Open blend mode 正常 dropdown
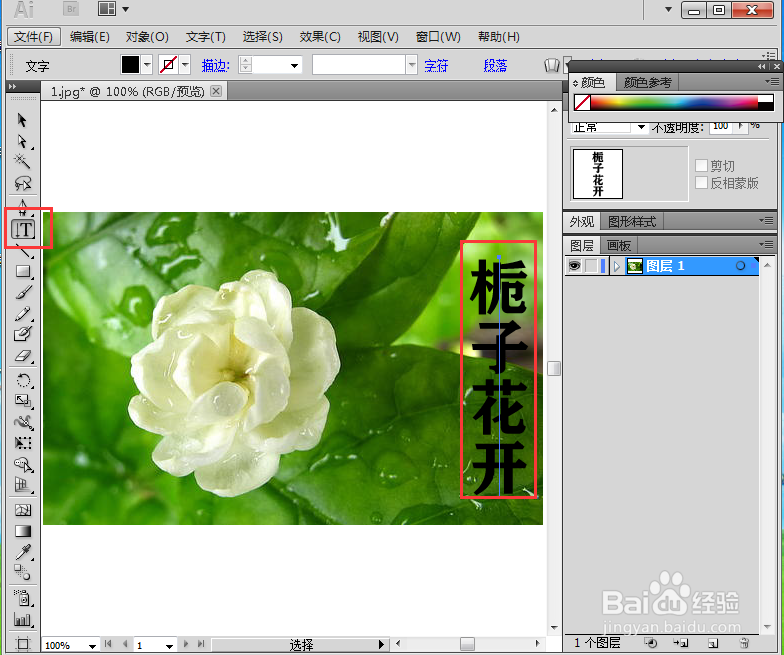 coord(641,128)
